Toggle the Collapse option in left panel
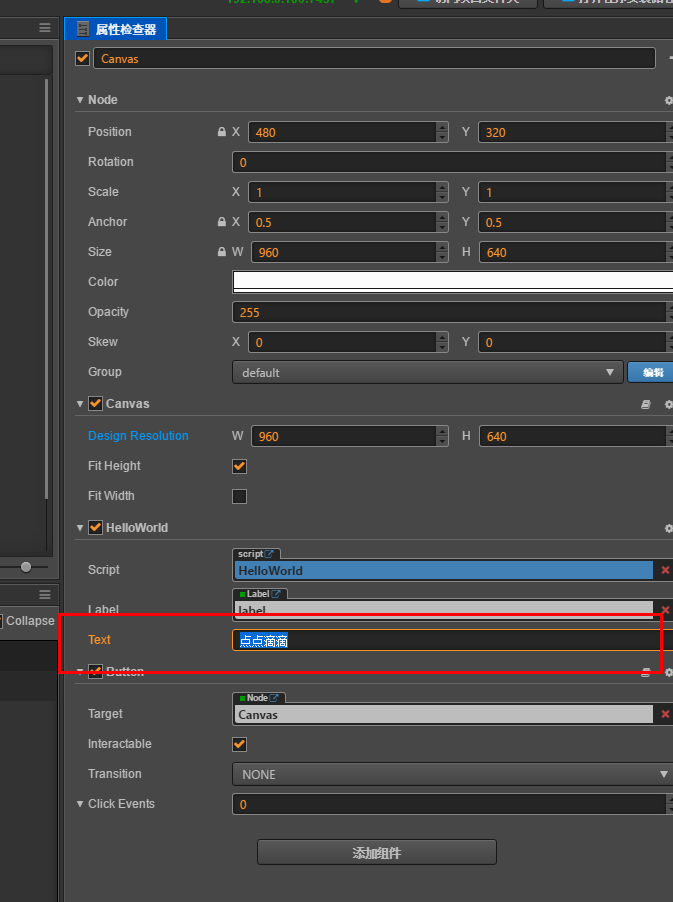 1,621
